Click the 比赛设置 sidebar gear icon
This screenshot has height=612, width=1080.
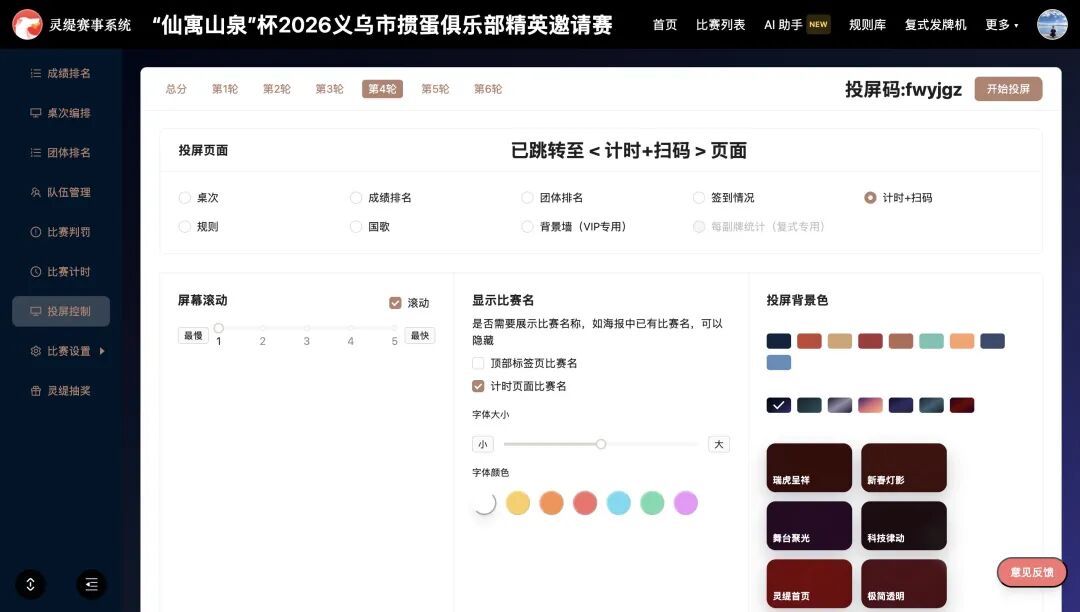tap(35, 351)
